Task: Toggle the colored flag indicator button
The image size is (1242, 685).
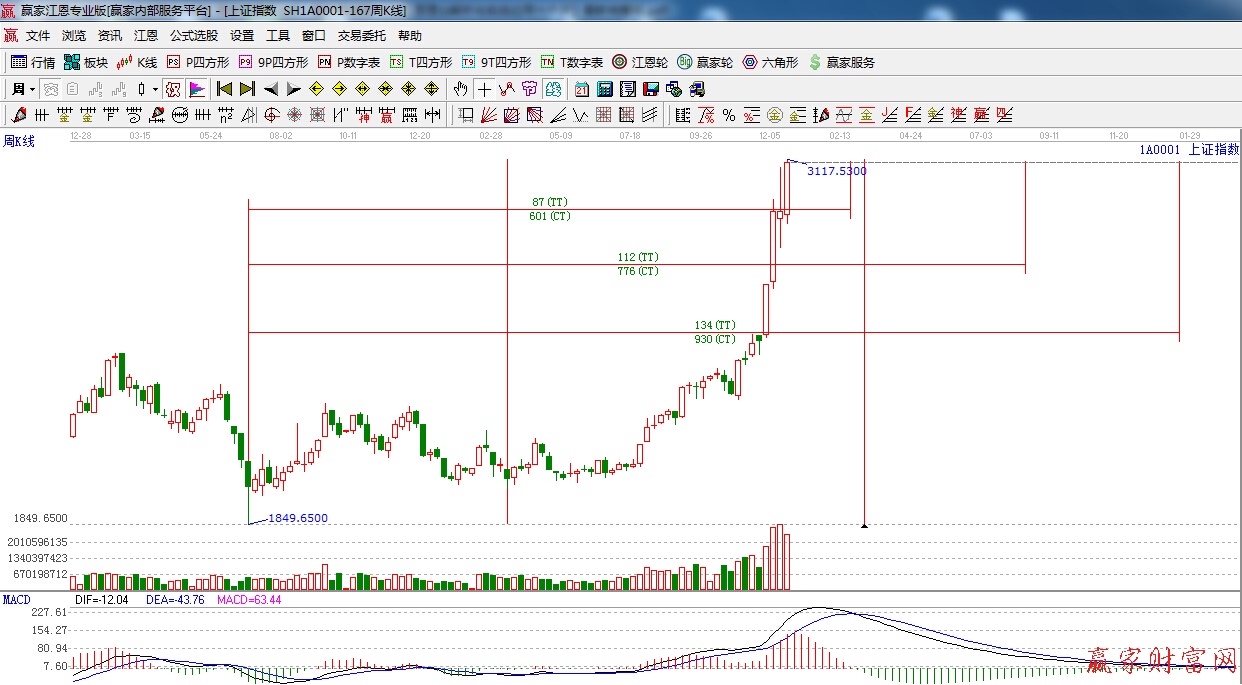Action: [196, 89]
